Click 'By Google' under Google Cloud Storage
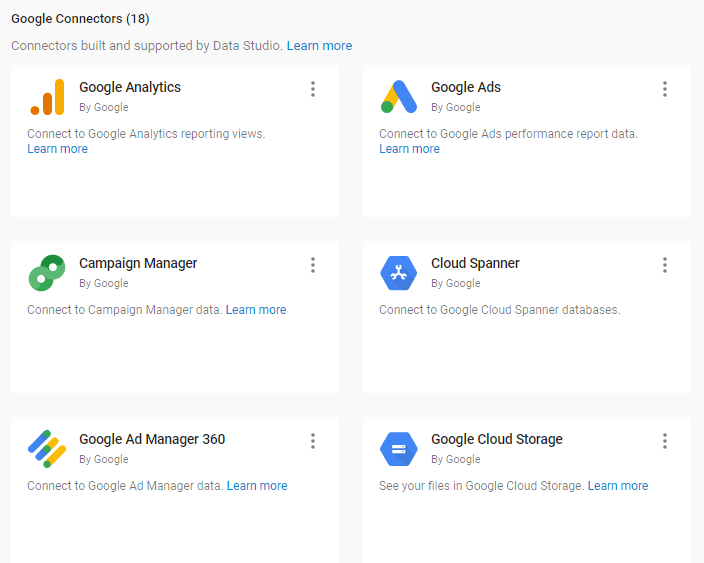Image resolution: width=704 pixels, height=563 pixels. (456, 459)
